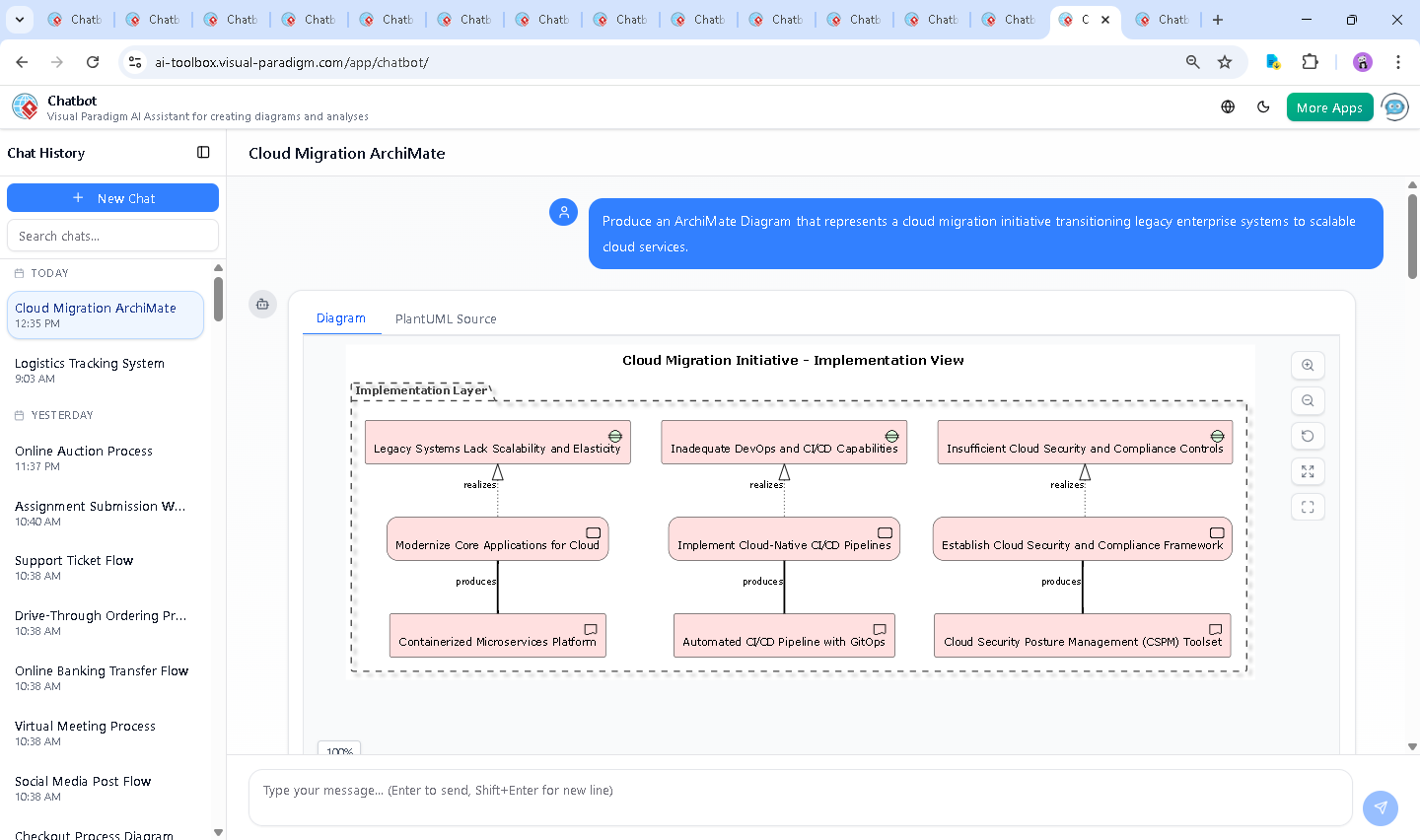This screenshot has height=840, width=1420.
Task: Open Chrome's three-dot menu
Action: point(1398,61)
